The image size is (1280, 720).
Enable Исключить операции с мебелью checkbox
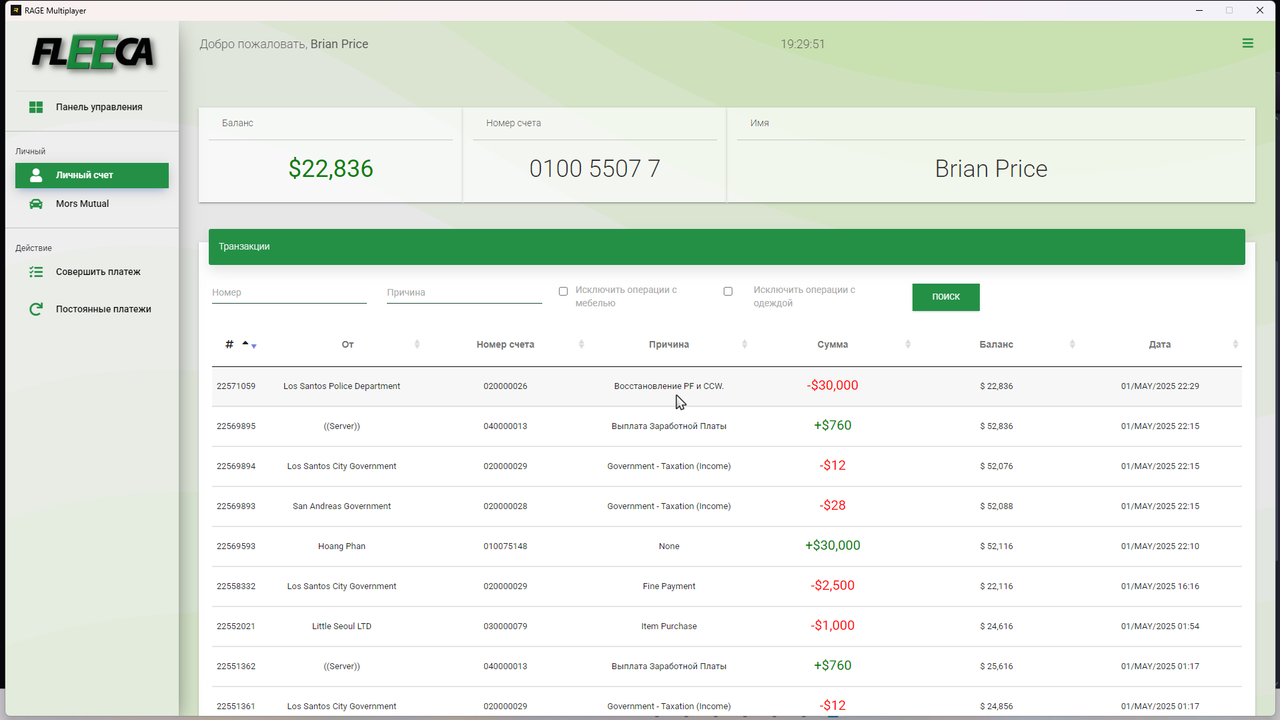[563, 291]
